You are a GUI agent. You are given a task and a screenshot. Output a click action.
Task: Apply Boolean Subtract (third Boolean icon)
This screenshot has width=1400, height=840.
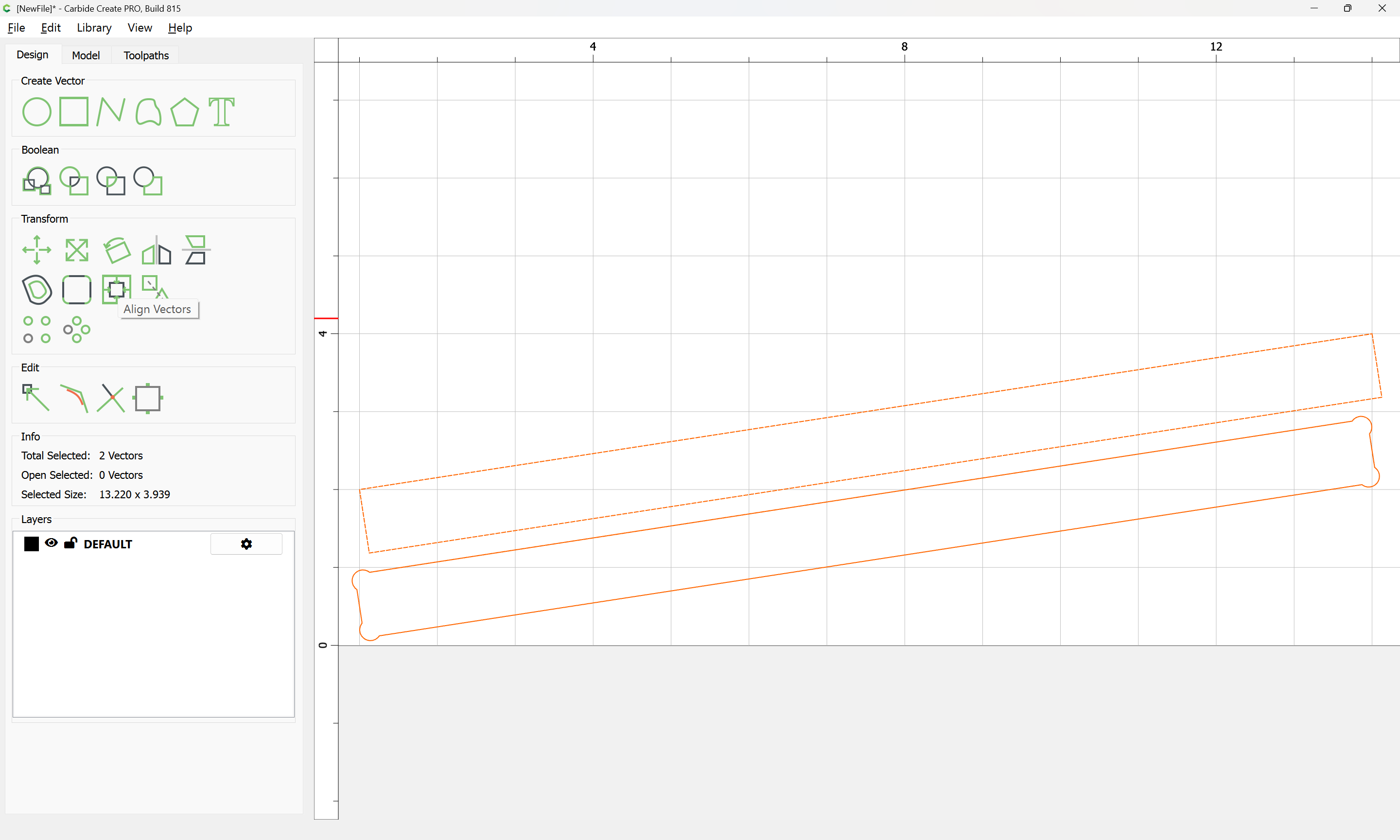click(111, 180)
